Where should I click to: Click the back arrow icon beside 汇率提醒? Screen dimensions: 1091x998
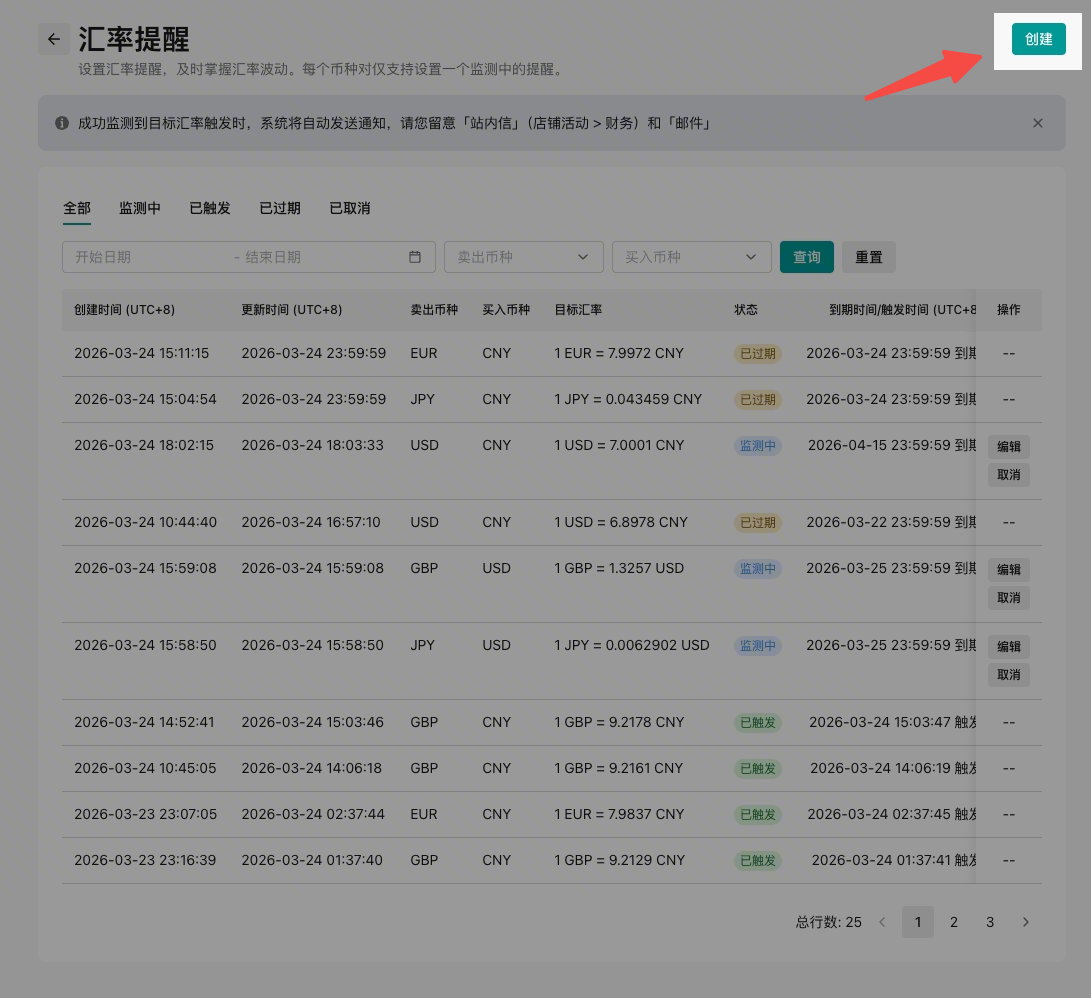[54, 39]
